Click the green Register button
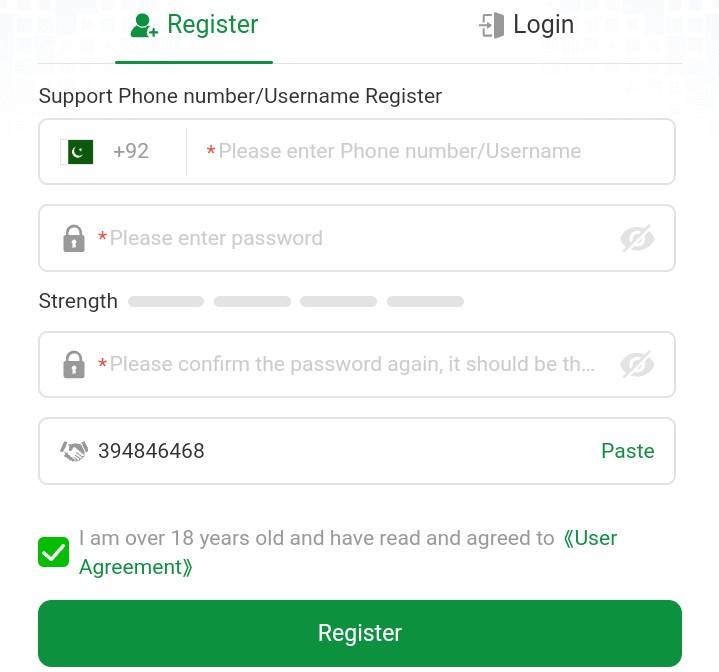 [360, 633]
